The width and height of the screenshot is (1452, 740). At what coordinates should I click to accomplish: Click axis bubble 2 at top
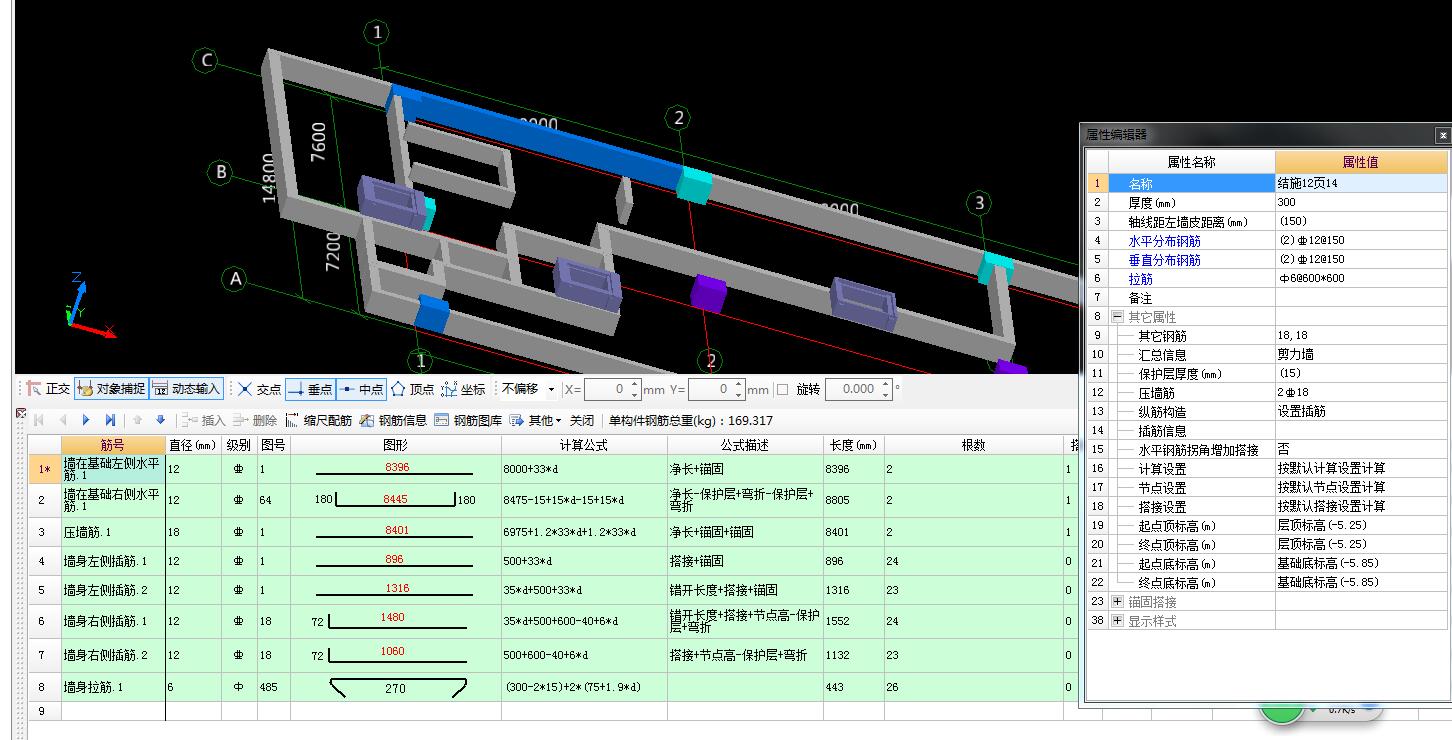[679, 119]
